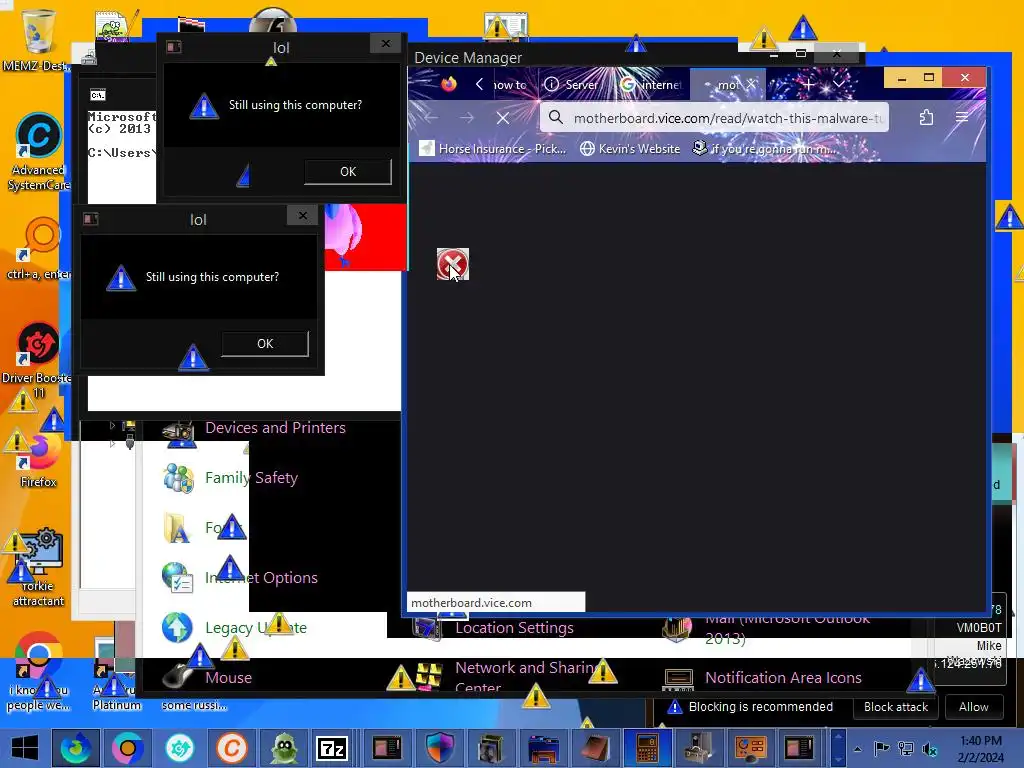The width and height of the screenshot is (1024, 768).
Task: Open the green frog taskbar icon
Action: 284,748
